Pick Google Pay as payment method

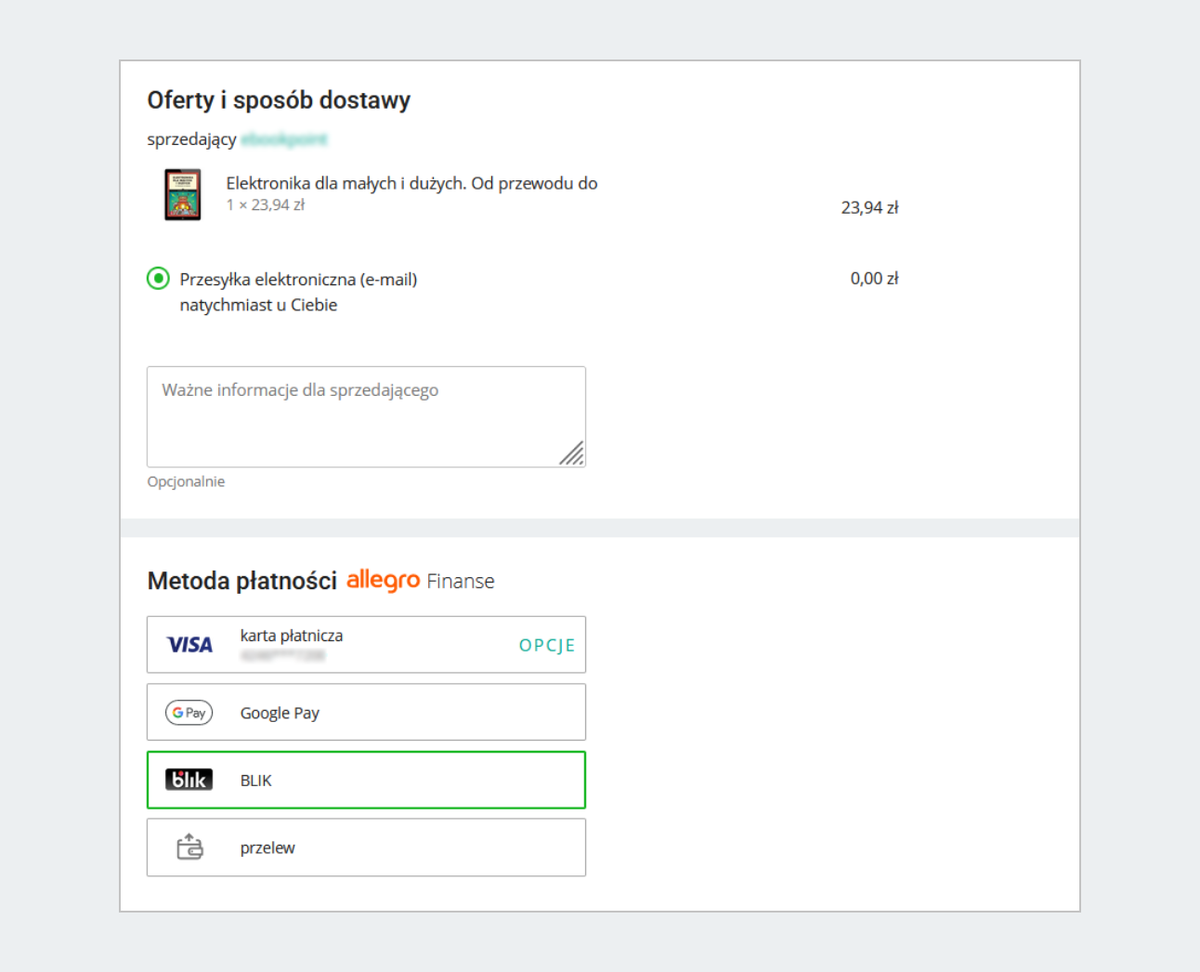(280, 713)
